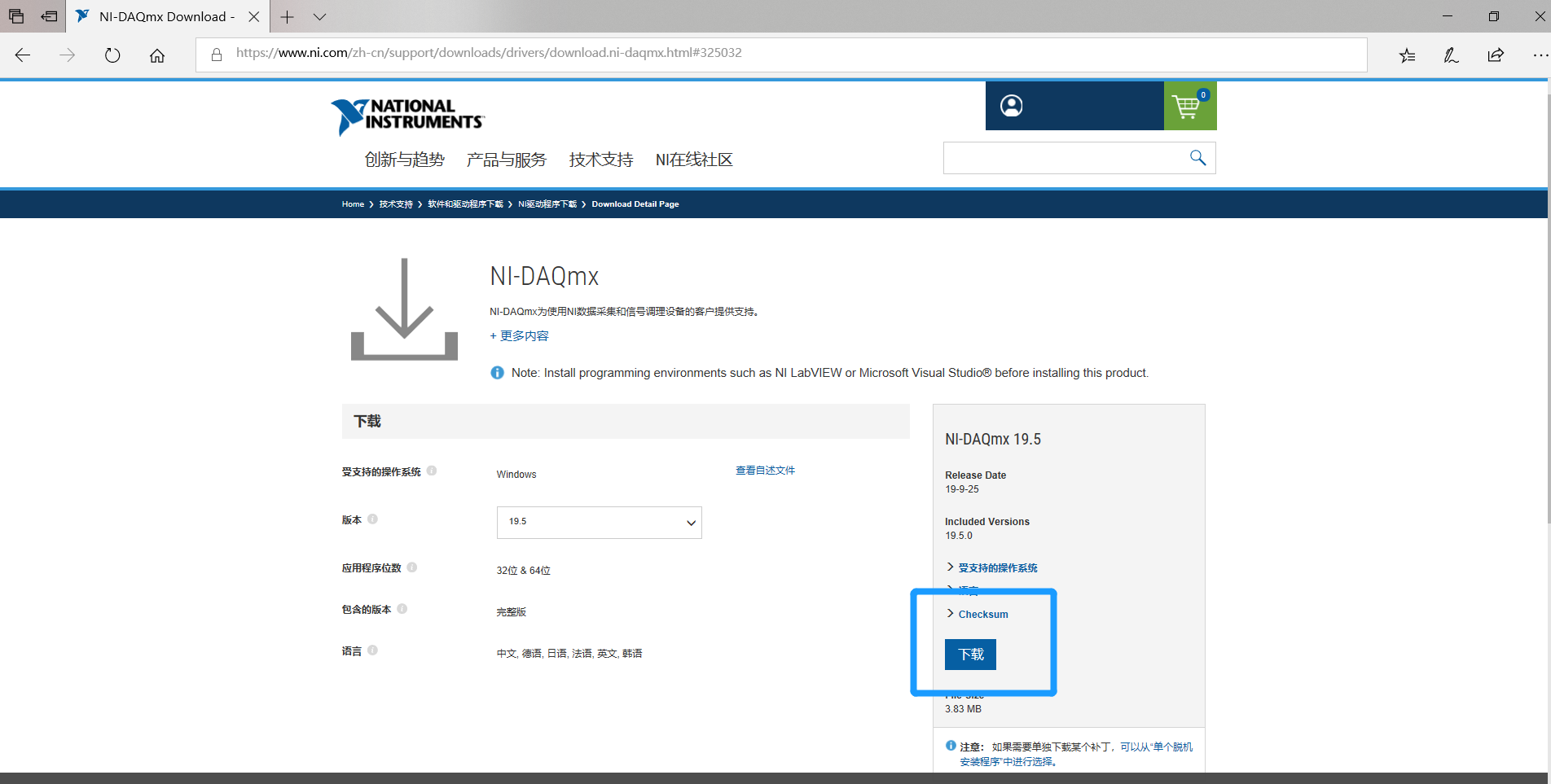Expand the 更多内容 section
Image resolution: width=1551 pixels, height=784 pixels.
519,335
